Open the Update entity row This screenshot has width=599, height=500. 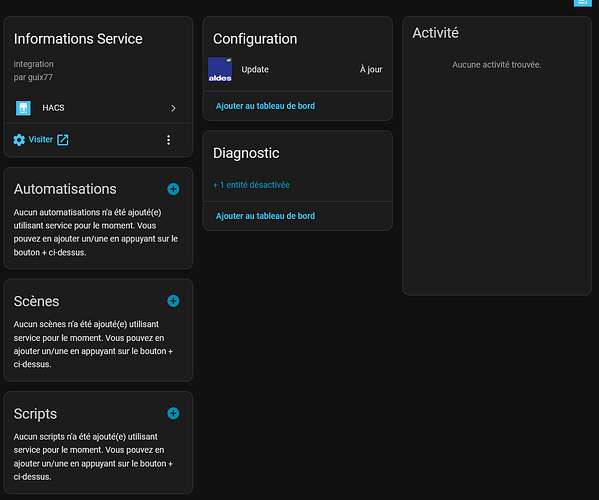(298, 70)
